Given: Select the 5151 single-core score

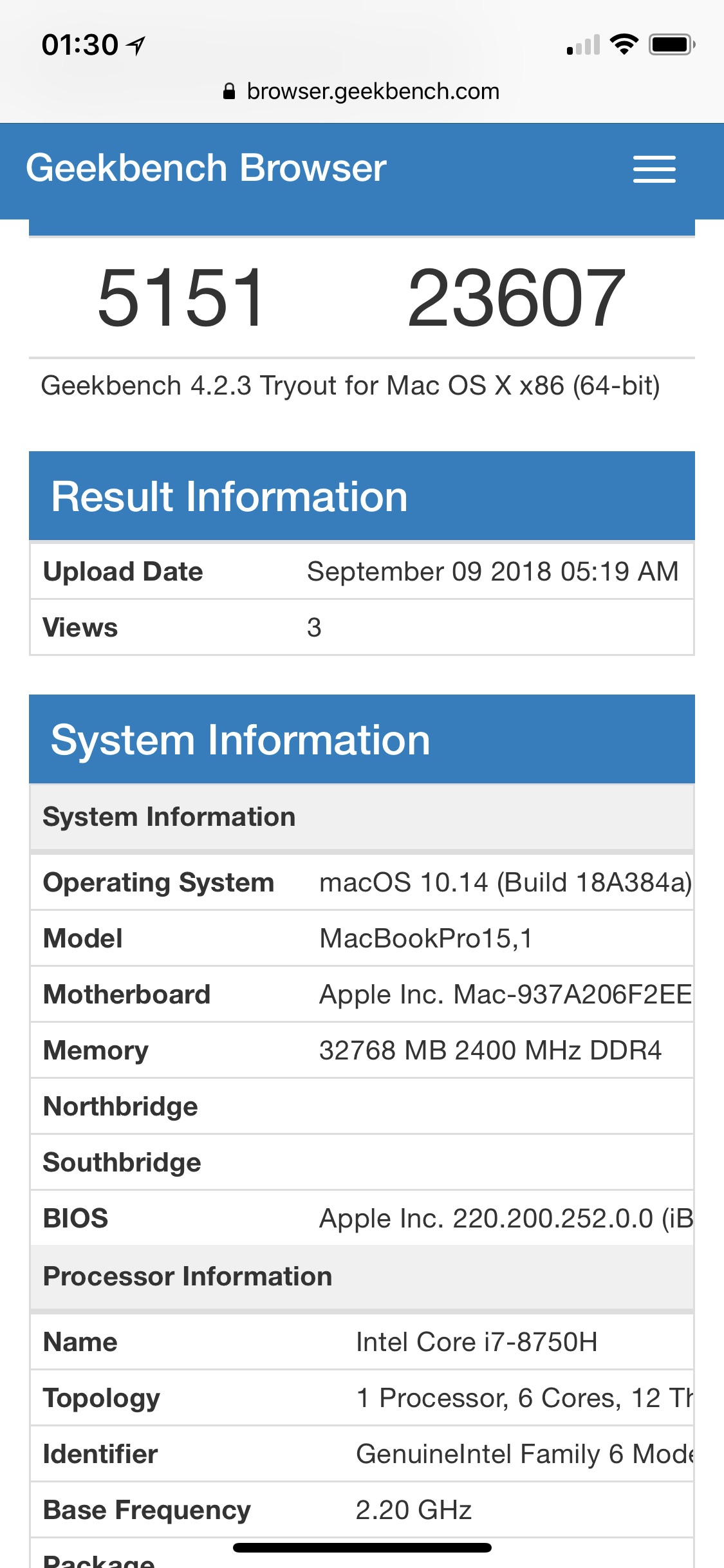Looking at the screenshot, I should click(x=181, y=298).
